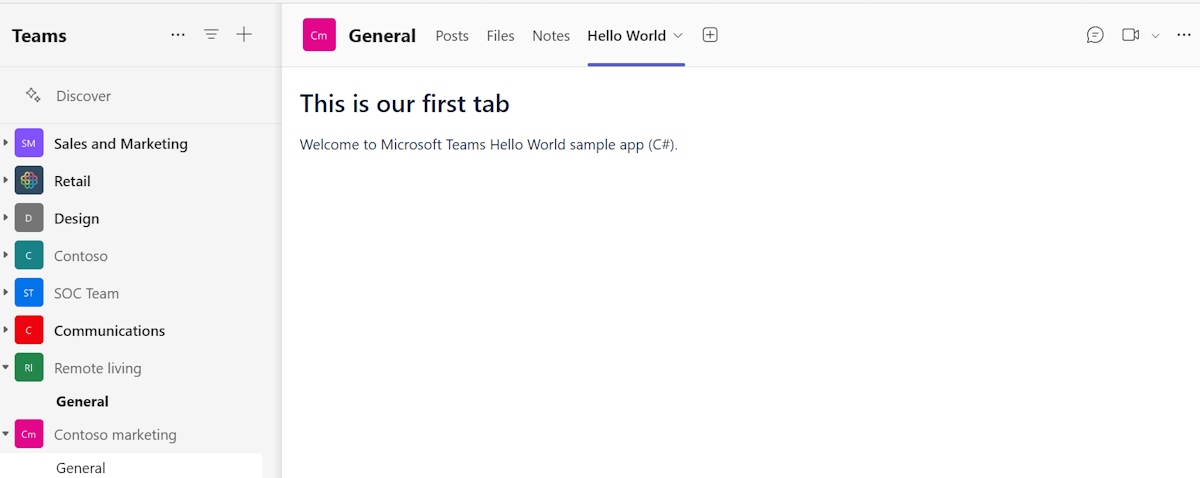
Task: Click the "This is our first tab" heading
Action: click(x=404, y=103)
